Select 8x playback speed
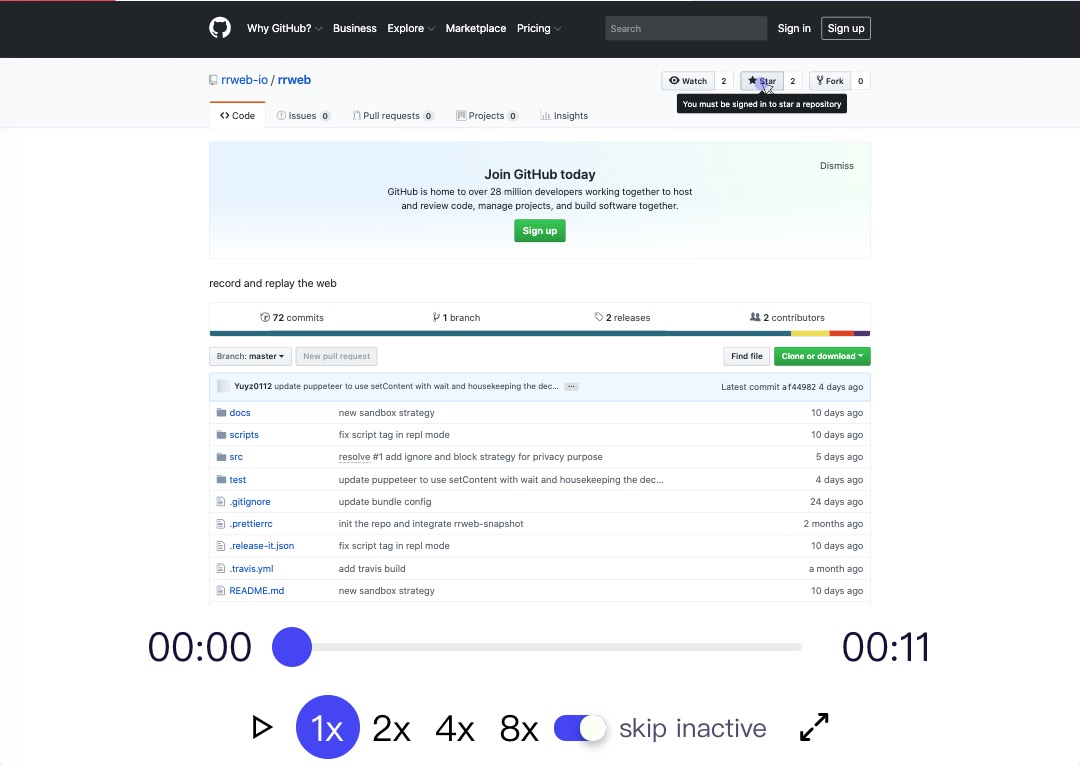 click(x=519, y=728)
